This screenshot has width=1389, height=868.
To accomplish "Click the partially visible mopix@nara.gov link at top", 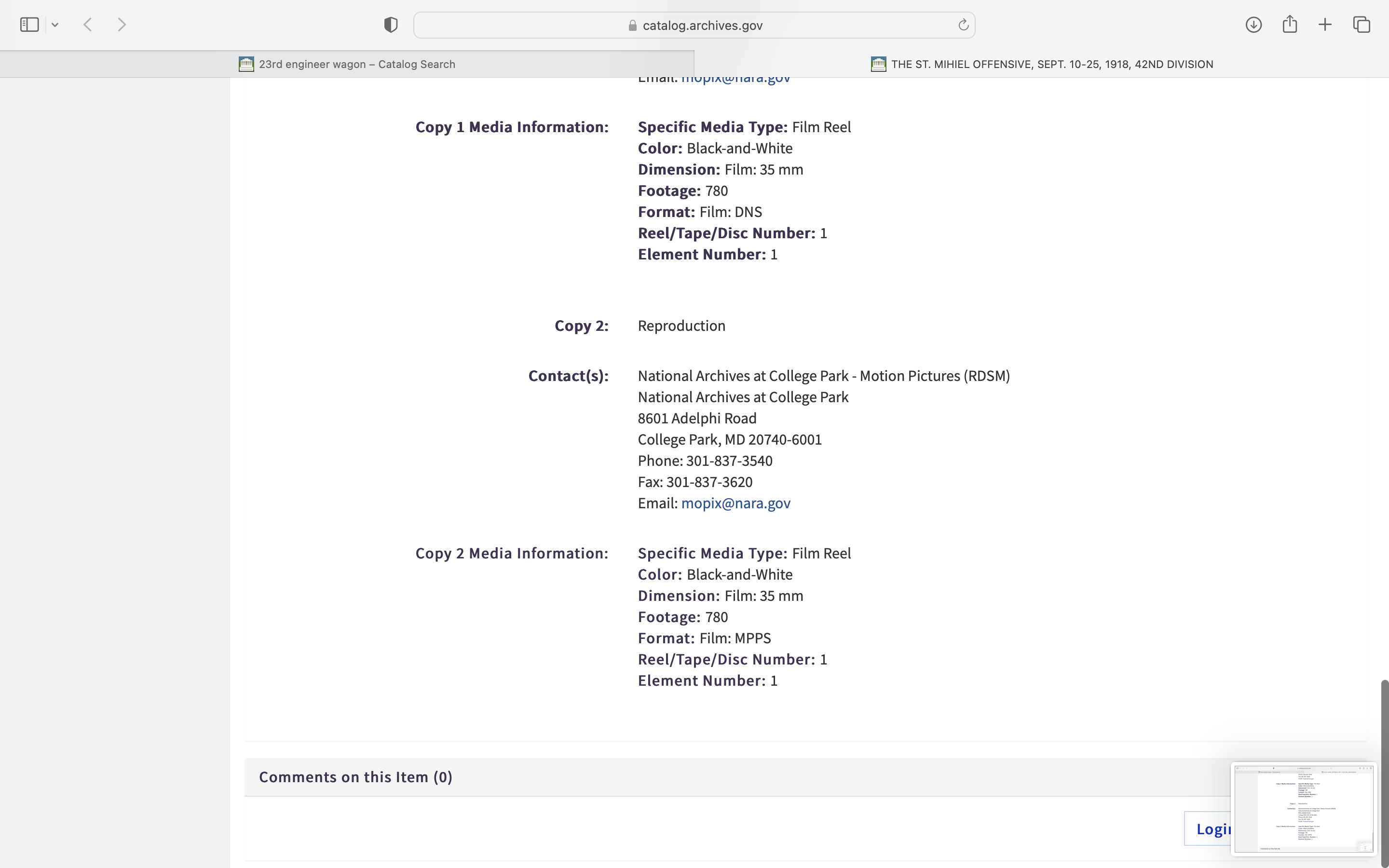I will coord(735,81).
